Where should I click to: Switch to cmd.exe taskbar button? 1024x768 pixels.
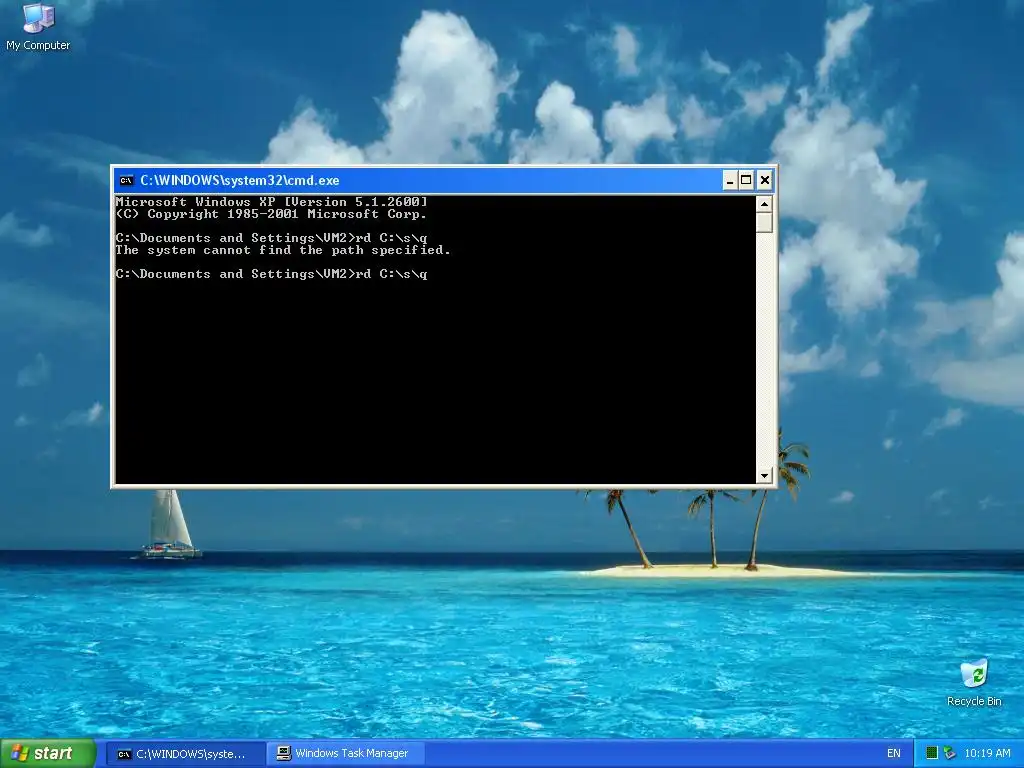pos(185,754)
